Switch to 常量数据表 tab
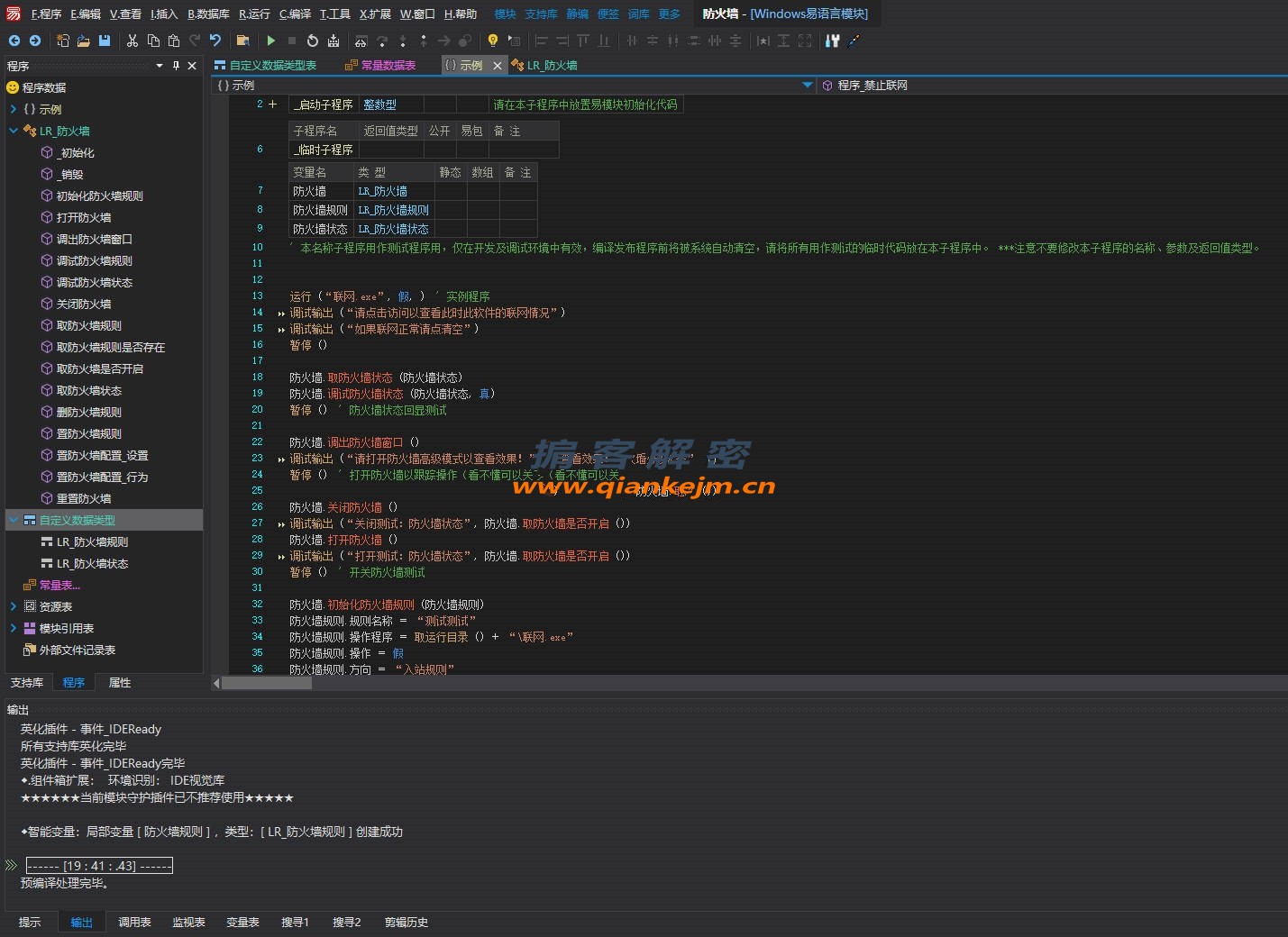This screenshot has width=1288, height=937. click(380, 66)
